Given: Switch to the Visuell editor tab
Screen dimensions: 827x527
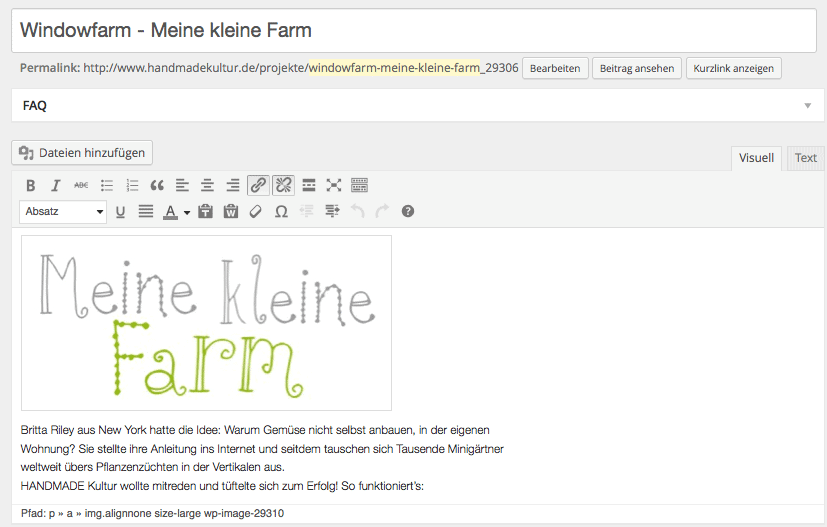Looking at the screenshot, I should coord(756,158).
